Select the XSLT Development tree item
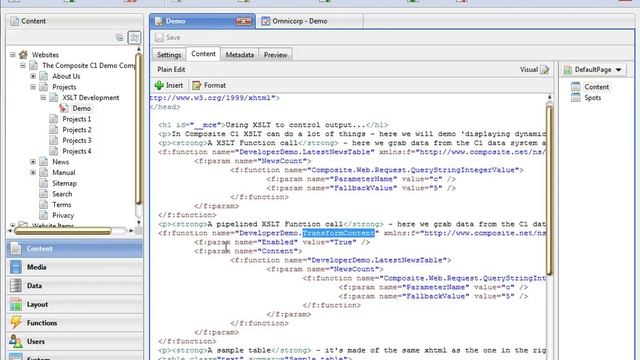640x360 pixels. pos(91,98)
